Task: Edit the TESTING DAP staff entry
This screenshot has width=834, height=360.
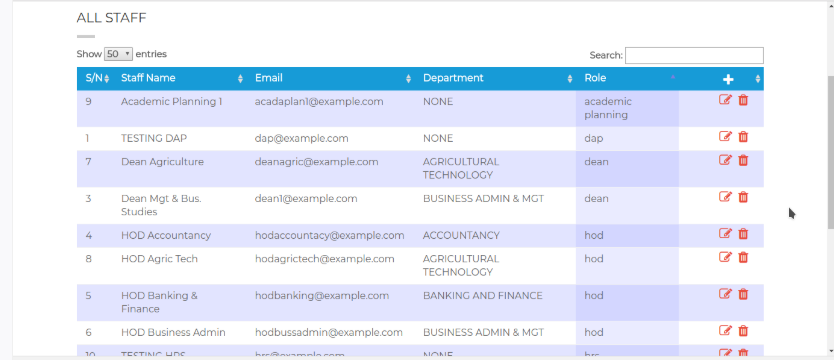Action: click(725, 137)
